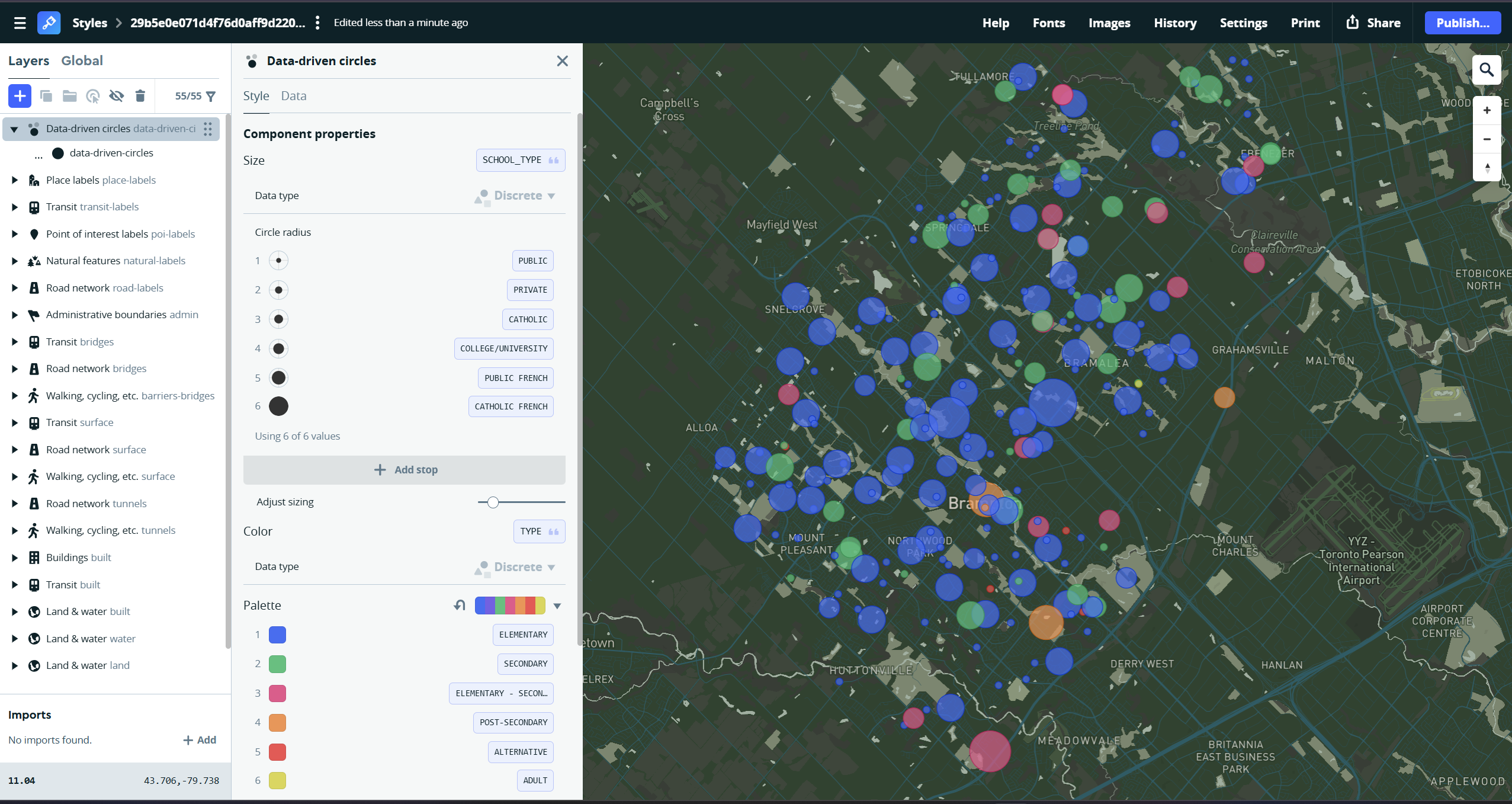
Task: Open the map search tool
Action: (x=1487, y=69)
